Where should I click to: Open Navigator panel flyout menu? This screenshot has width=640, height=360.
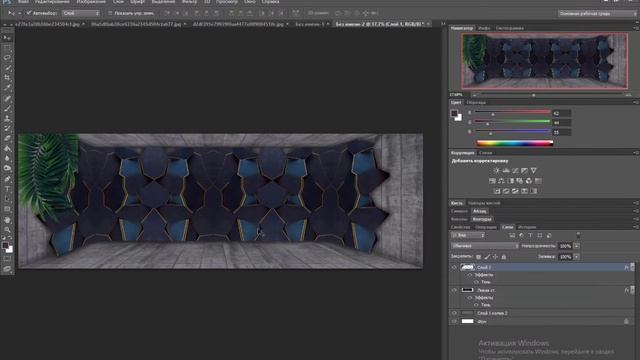pos(636,28)
